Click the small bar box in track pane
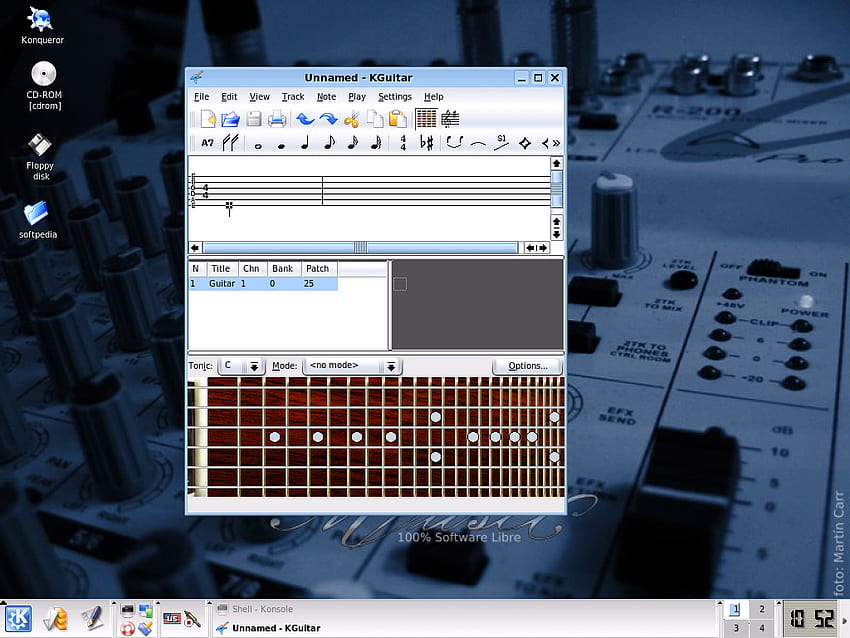This screenshot has height=638, width=850. pyautogui.click(x=400, y=284)
